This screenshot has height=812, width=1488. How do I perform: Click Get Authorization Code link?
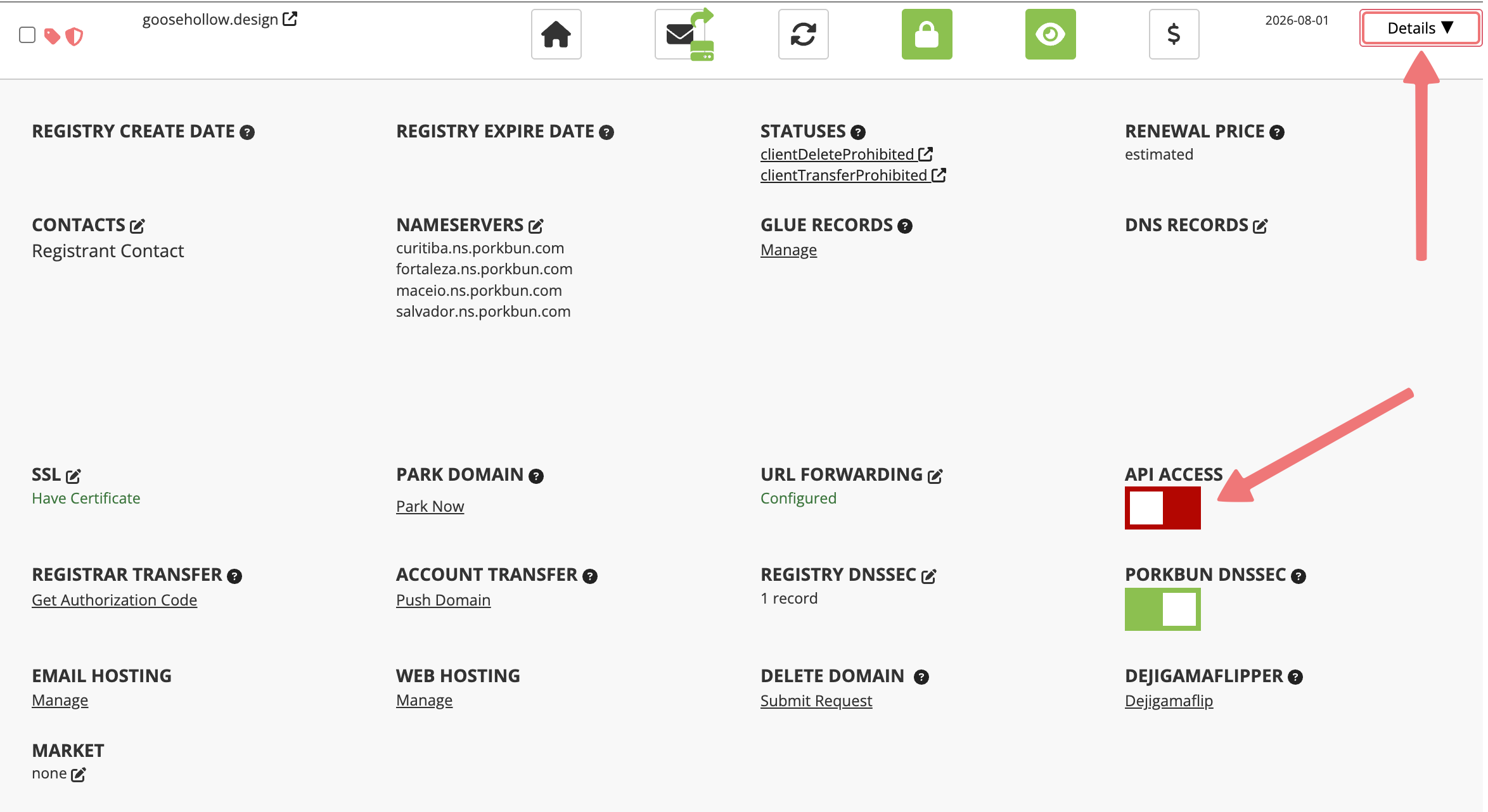click(x=114, y=600)
